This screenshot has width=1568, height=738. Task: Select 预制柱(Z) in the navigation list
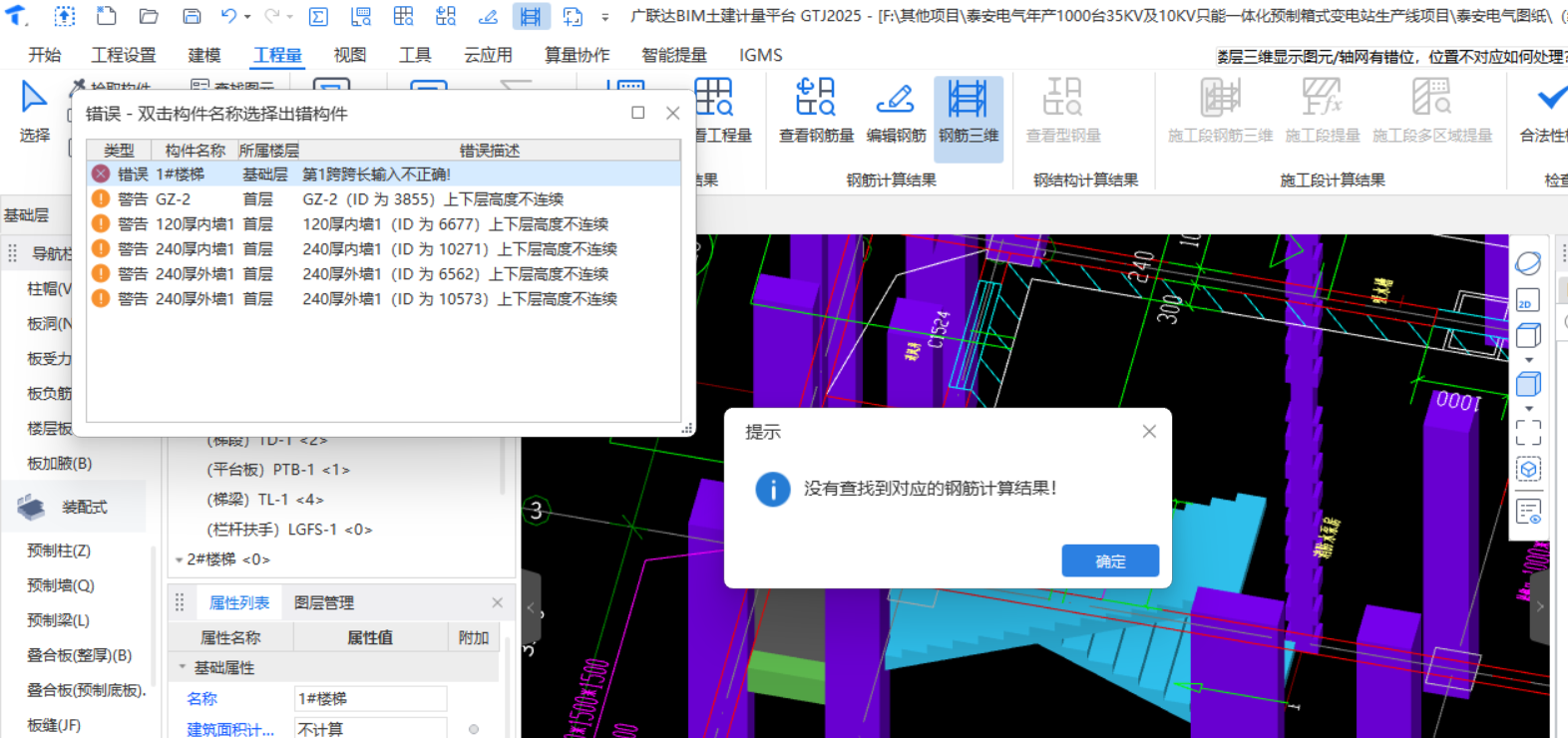[x=59, y=551]
